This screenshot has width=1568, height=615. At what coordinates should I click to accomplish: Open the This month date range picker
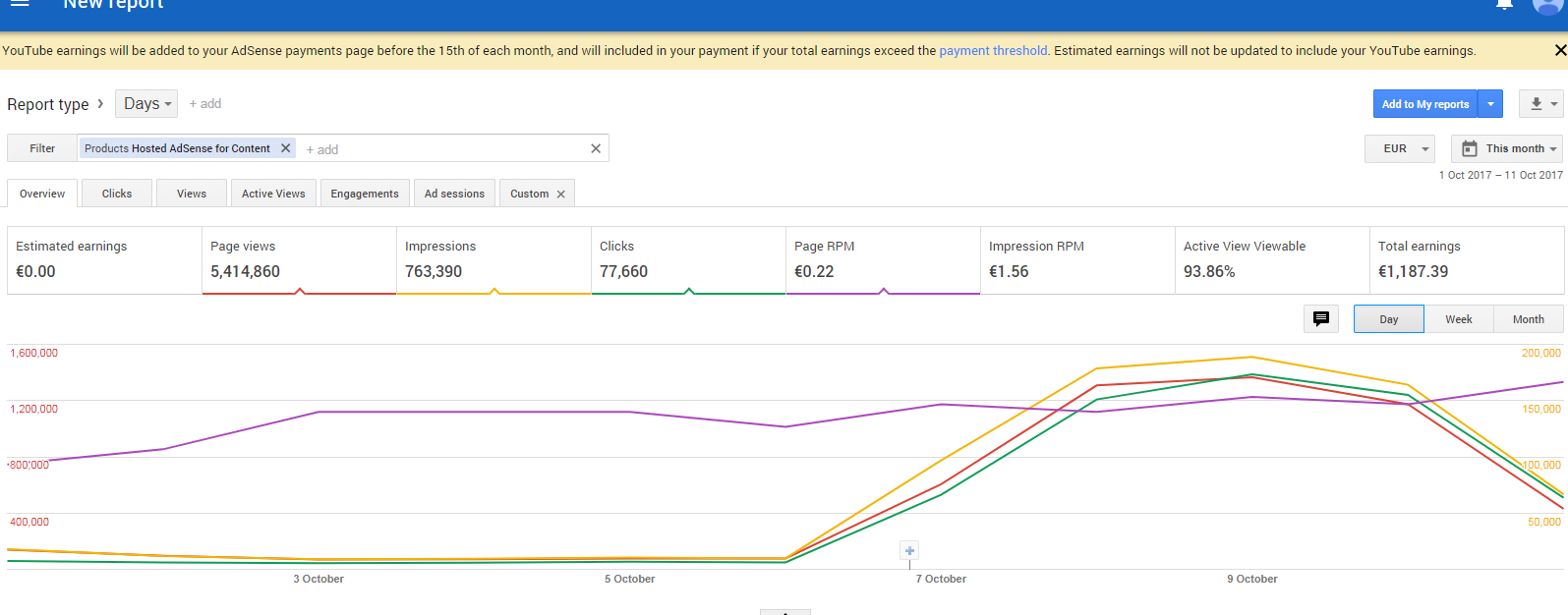click(1507, 149)
